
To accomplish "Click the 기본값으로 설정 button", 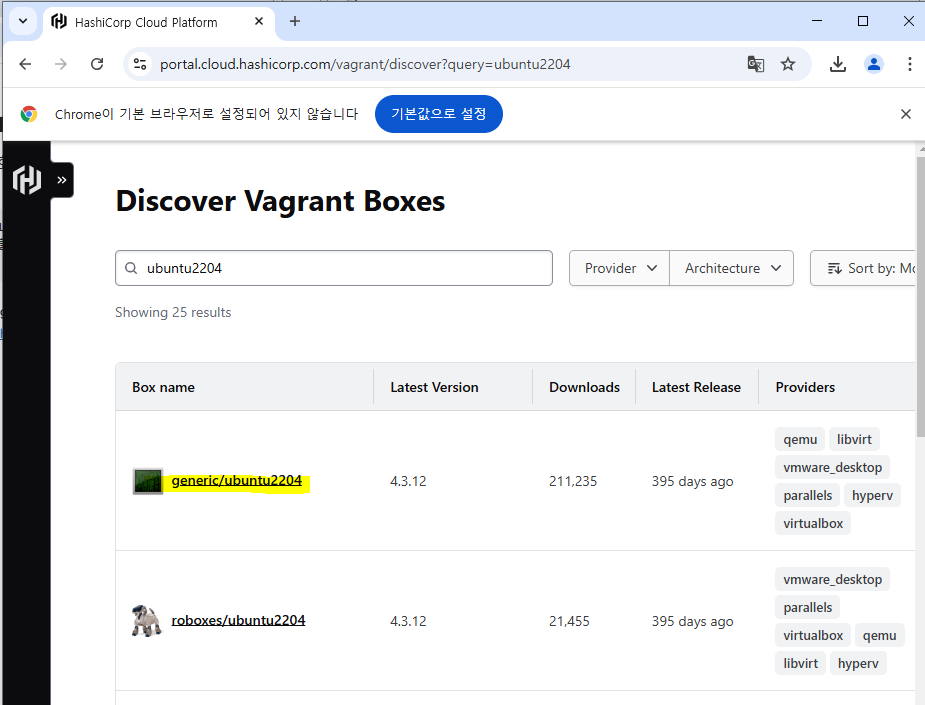I will coord(438,113).
